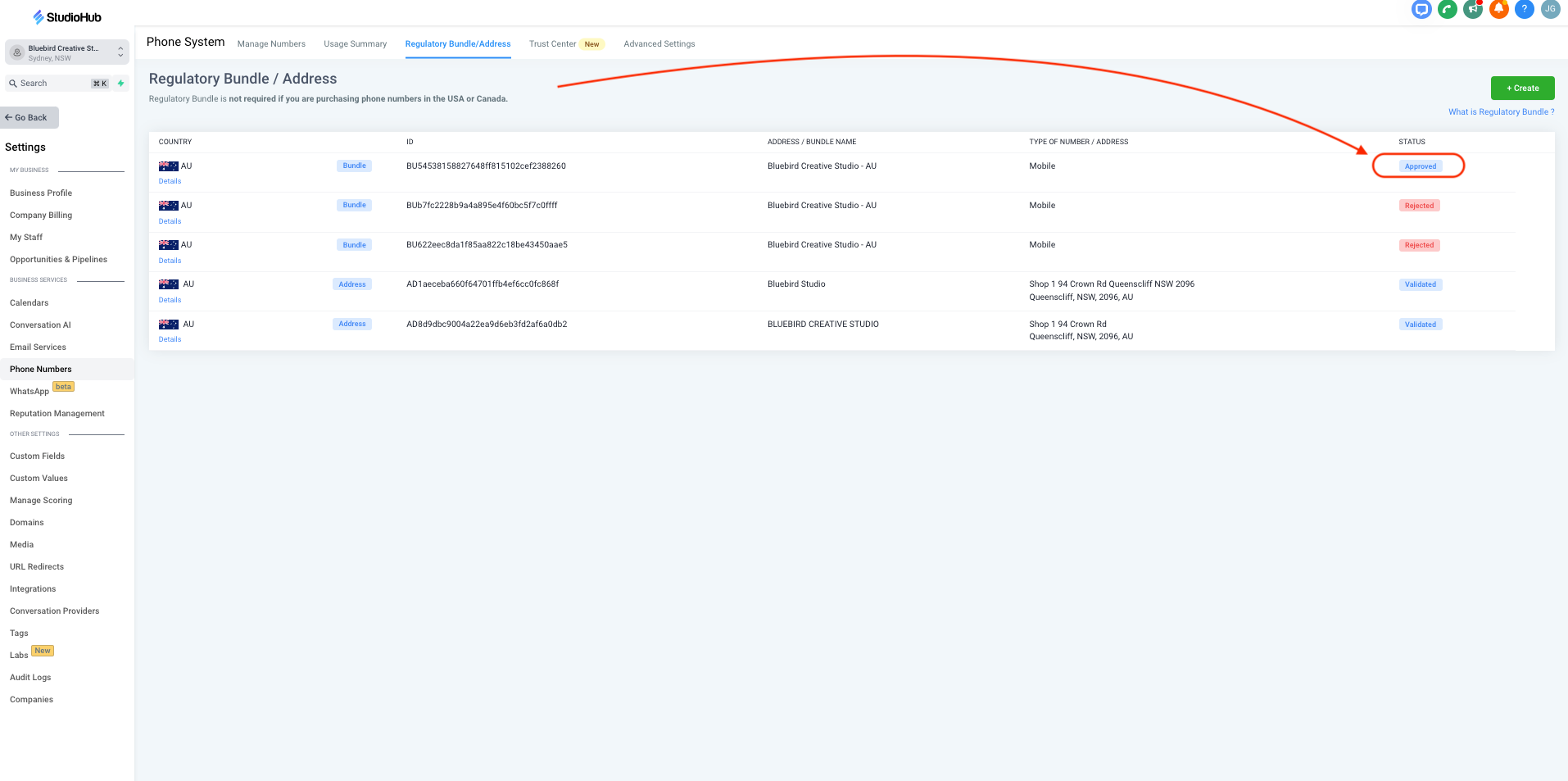
Task: Open the Advanced Settings tab
Action: 659,44
